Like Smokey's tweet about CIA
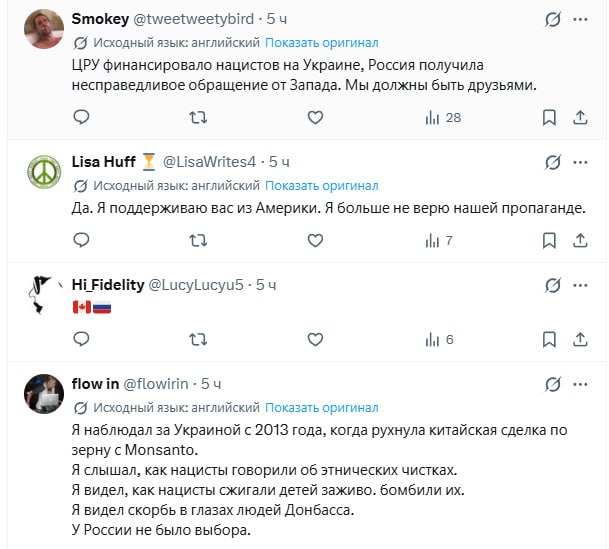This screenshot has width=609, height=549. click(x=315, y=118)
